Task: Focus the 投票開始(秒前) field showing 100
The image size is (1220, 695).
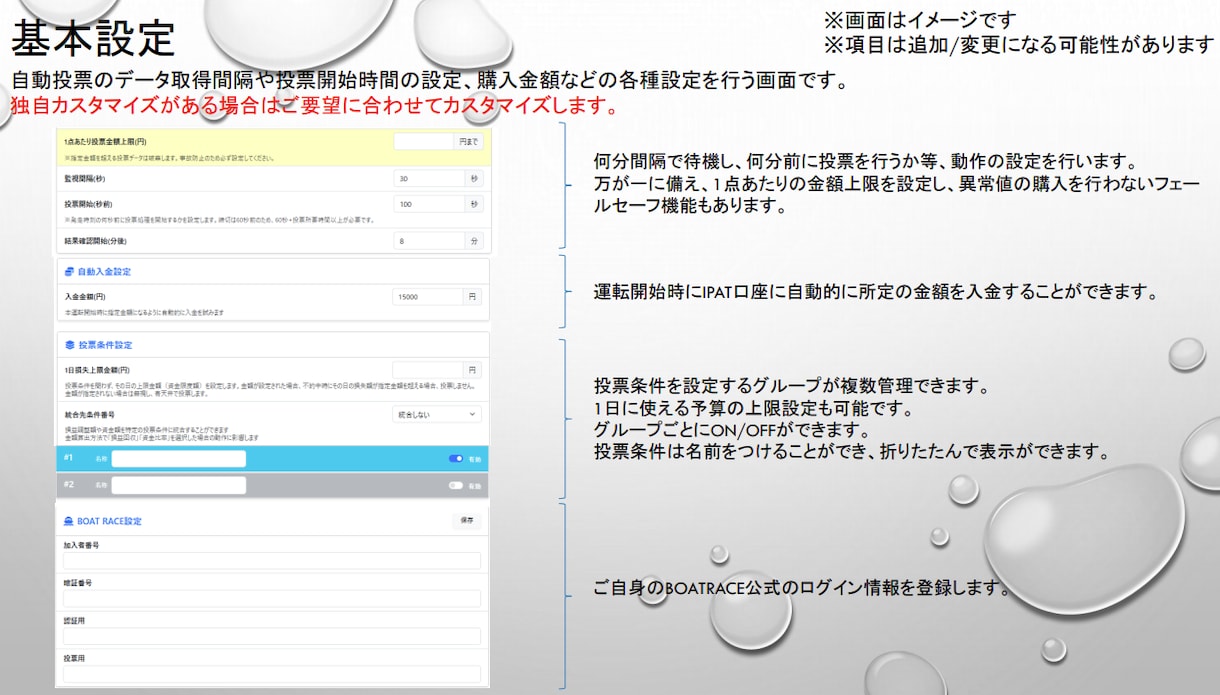Action: pos(429,204)
